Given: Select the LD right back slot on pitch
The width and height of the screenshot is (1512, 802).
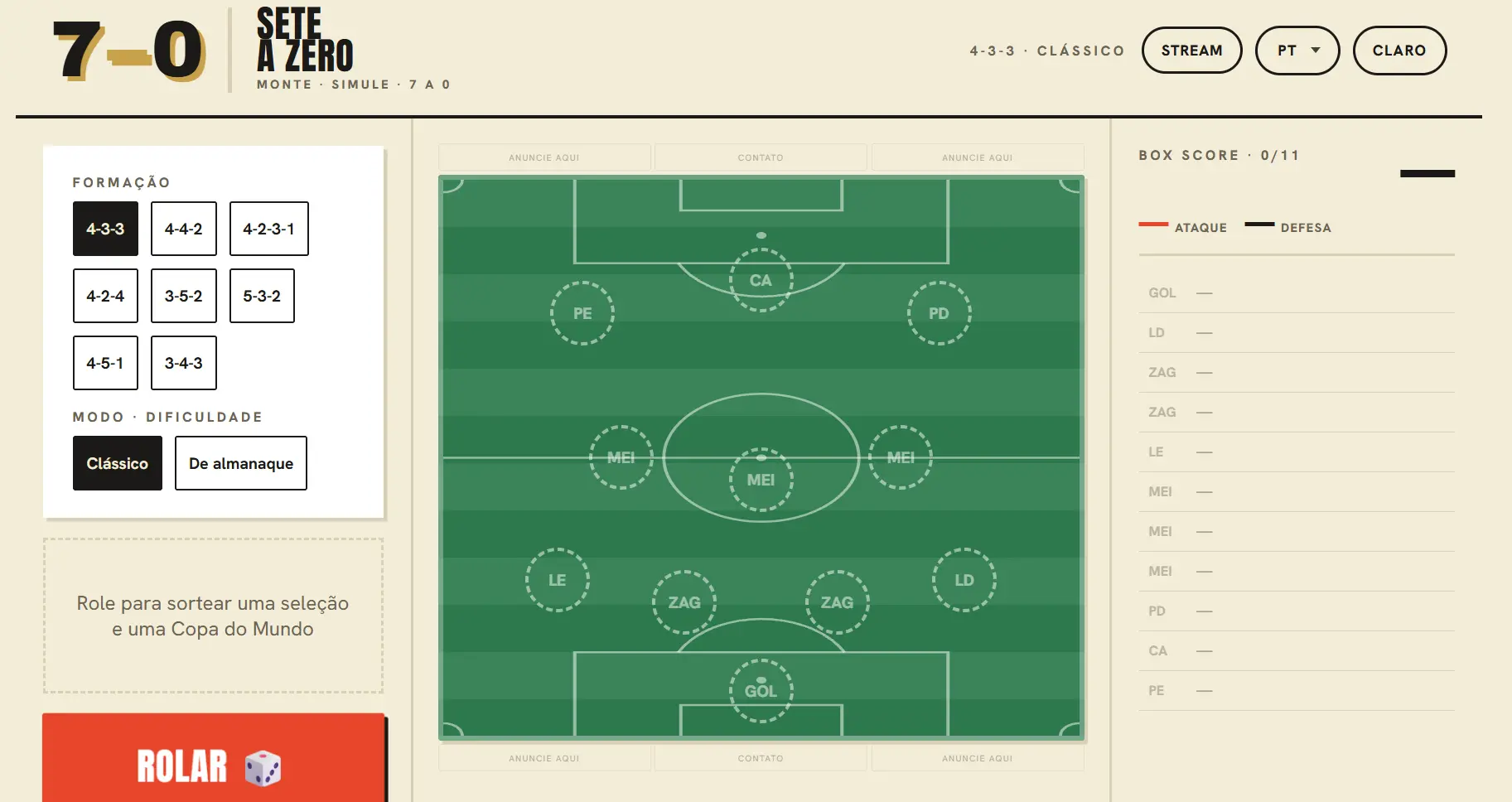Looking at the screenshot, I should click(964, 580).
